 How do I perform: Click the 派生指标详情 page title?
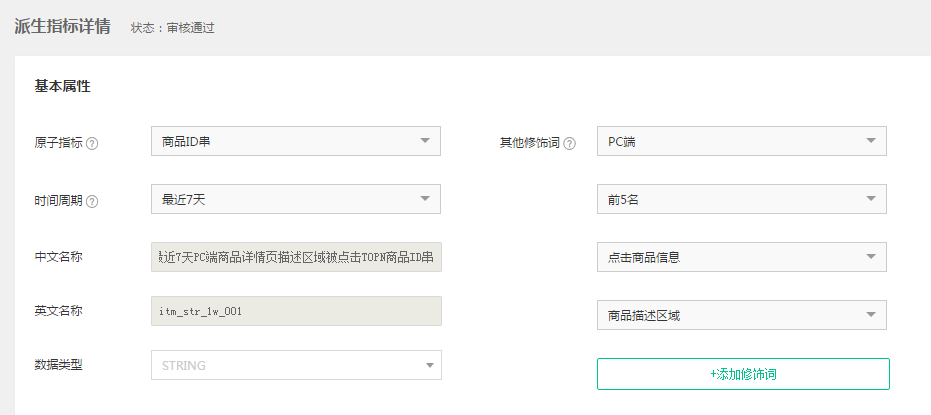tap(62, 27)
